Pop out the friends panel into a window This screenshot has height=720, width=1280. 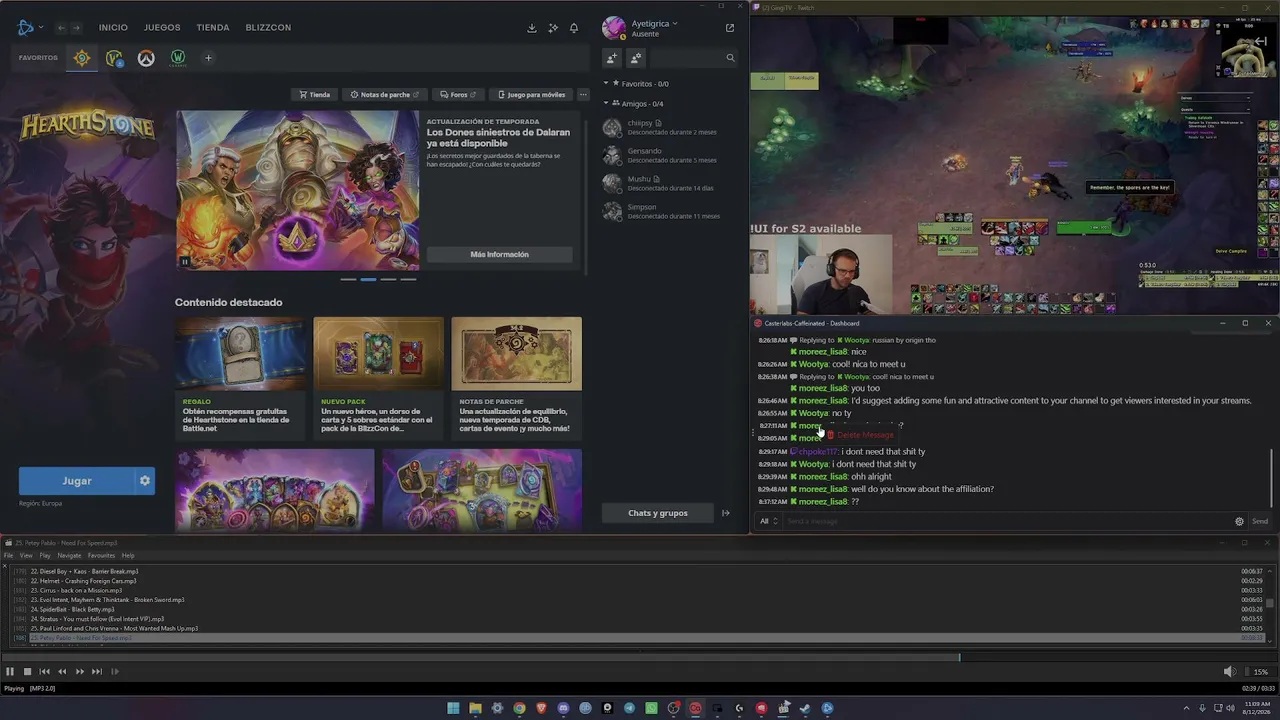[730, 28]
